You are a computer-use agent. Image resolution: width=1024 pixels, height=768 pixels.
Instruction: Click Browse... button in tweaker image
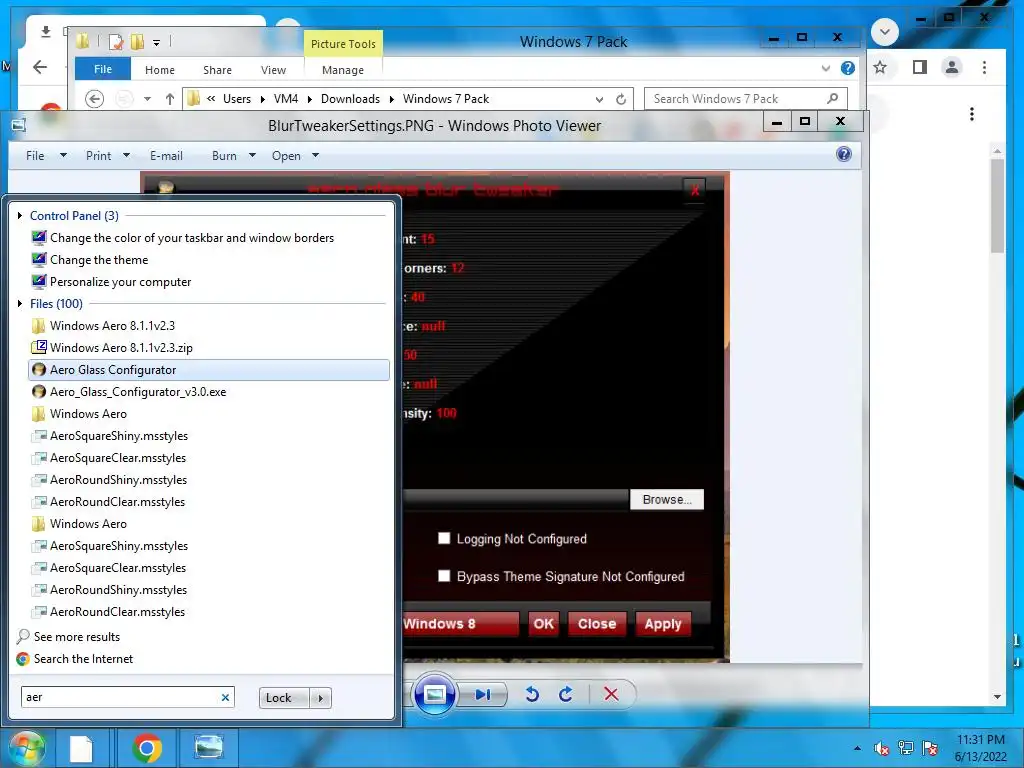[667, 500]
